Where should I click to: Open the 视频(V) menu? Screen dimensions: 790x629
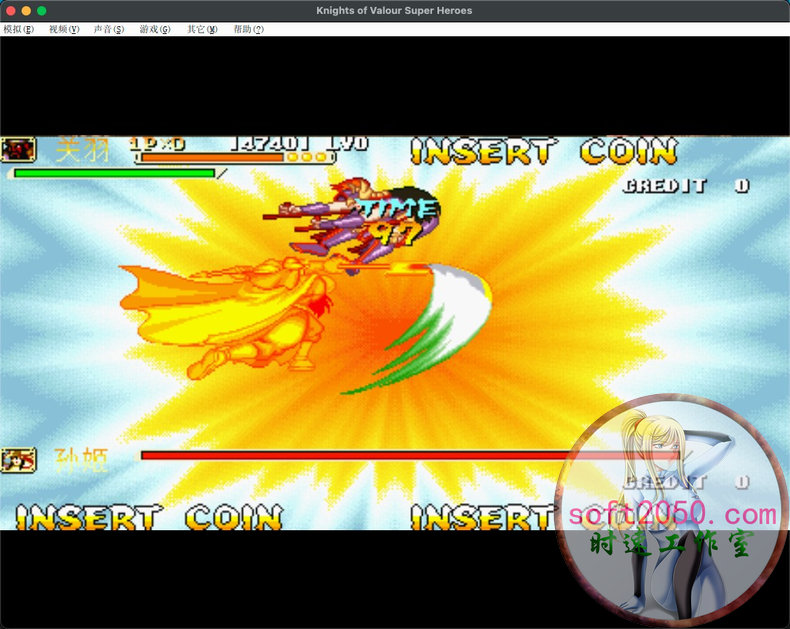pyautogui.click(x=63, y=29)
